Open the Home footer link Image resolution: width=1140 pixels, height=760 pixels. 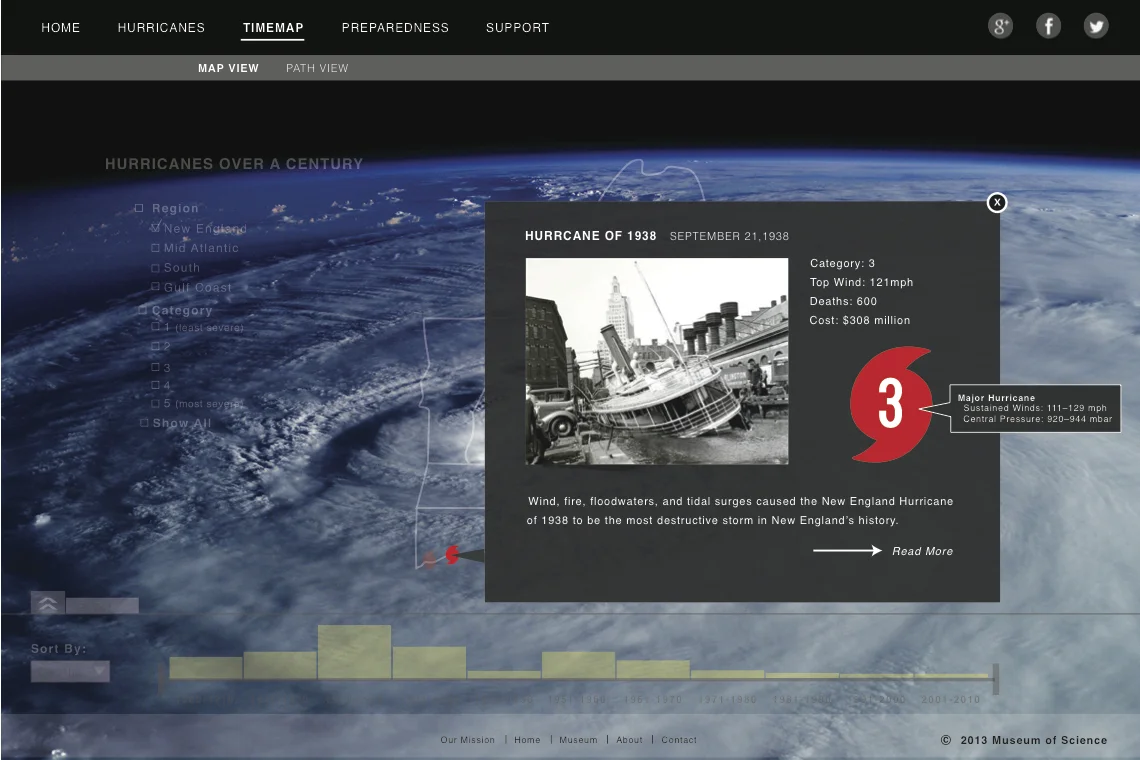[x=527, y=740]
